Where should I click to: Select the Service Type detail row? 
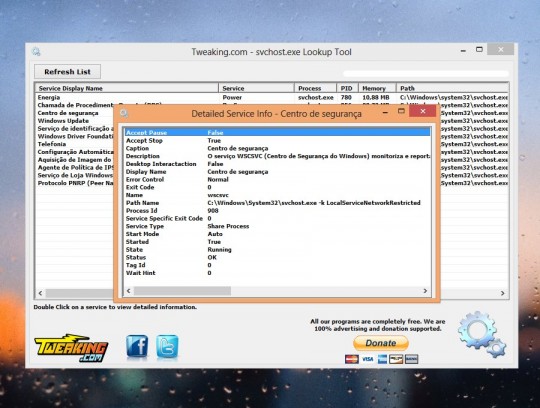coord(277,226)
